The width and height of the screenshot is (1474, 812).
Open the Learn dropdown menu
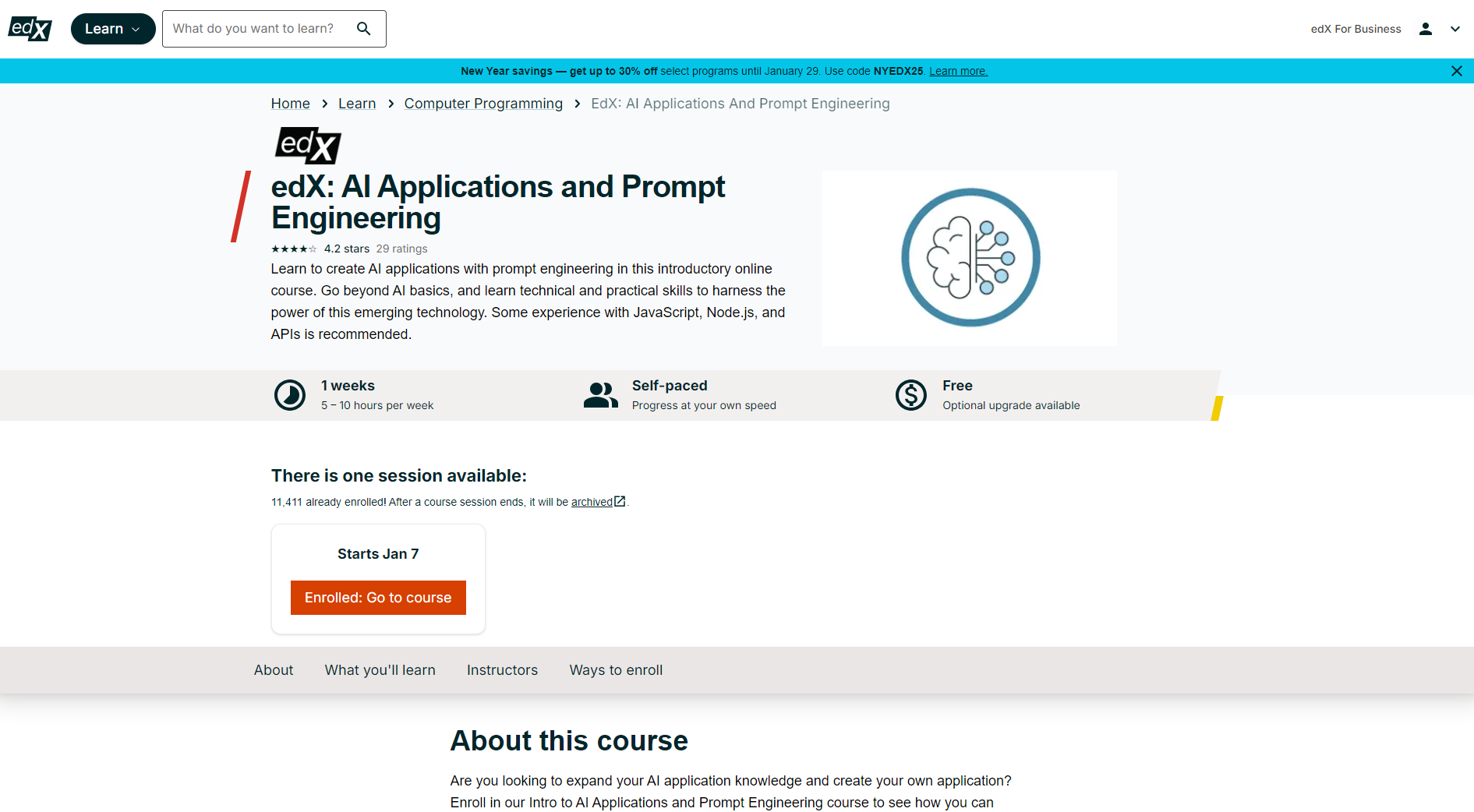point(113,29)
